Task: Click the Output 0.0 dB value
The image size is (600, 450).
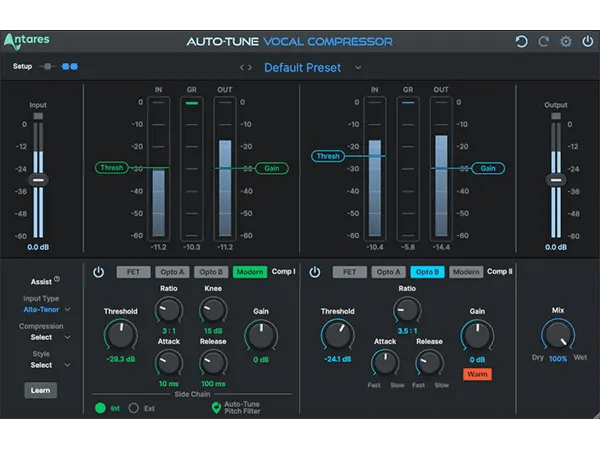Action: (556, 247)
